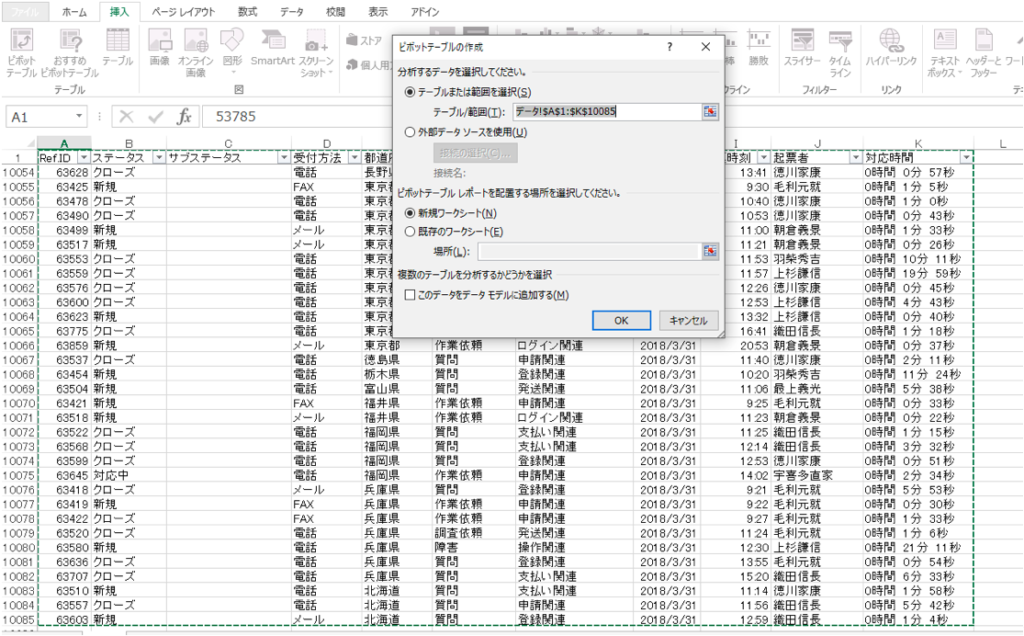Select '外部データ ソースを使用' radio button
This screenshot has width=1024, height=636.
(410, 132)
